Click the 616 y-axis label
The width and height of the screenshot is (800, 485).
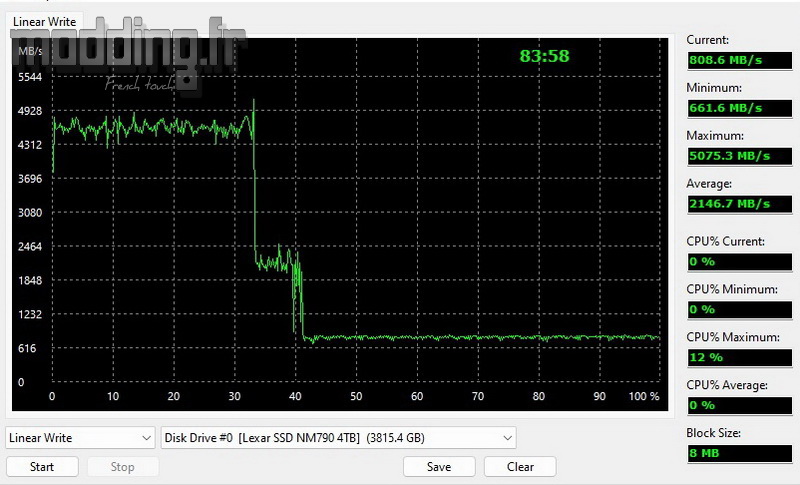pos(27,348)
